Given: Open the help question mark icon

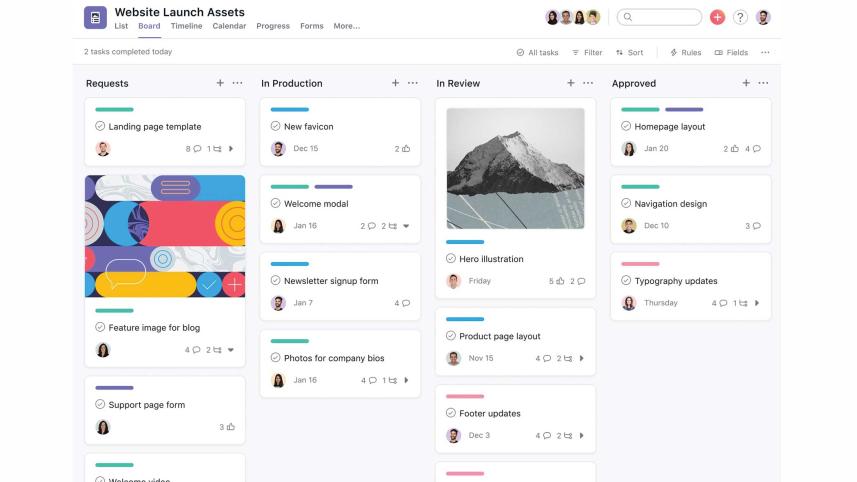Looking at the screenshot, I should 740,17.
